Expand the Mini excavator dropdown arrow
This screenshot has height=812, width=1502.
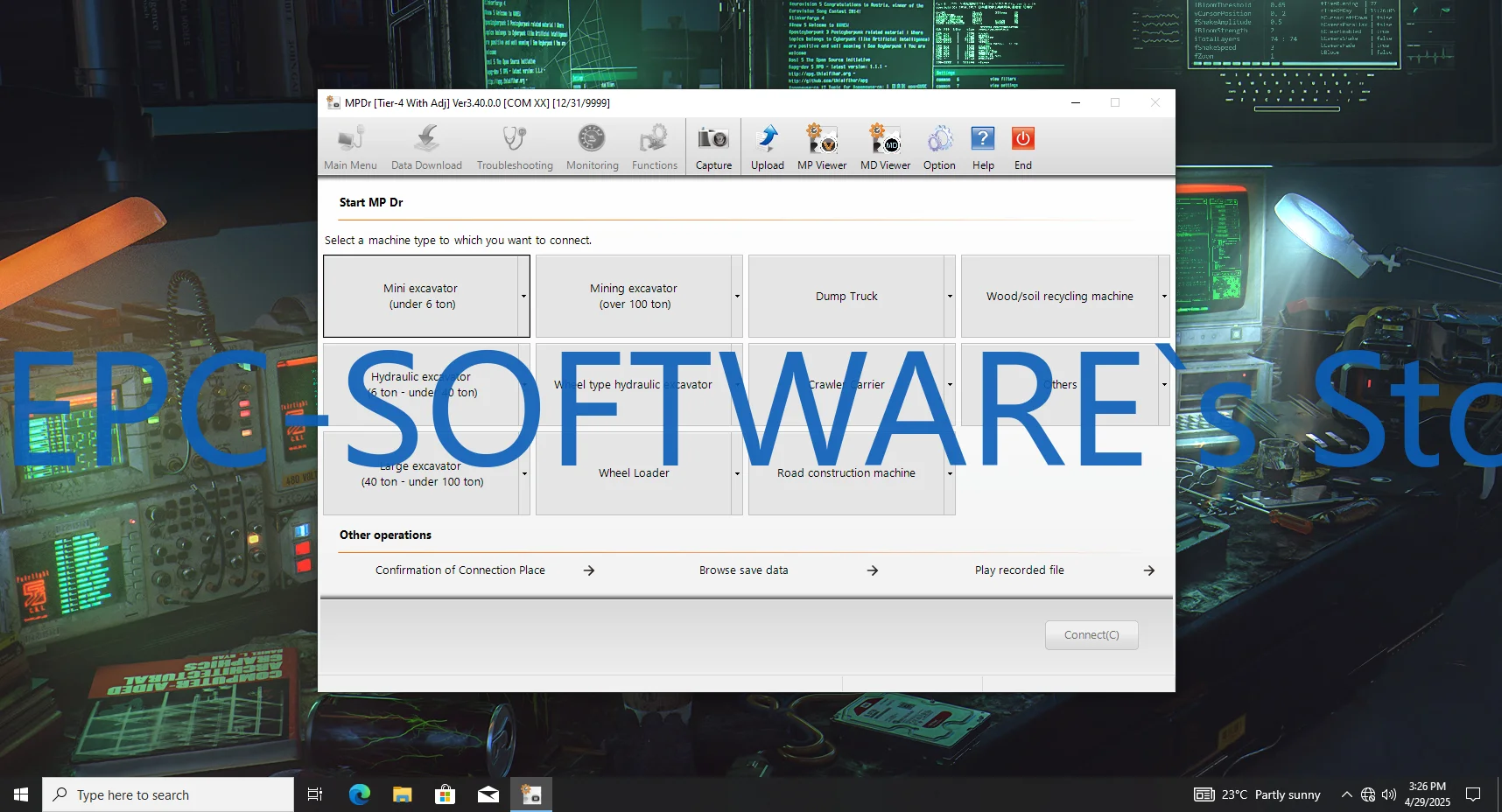point(523,297)
